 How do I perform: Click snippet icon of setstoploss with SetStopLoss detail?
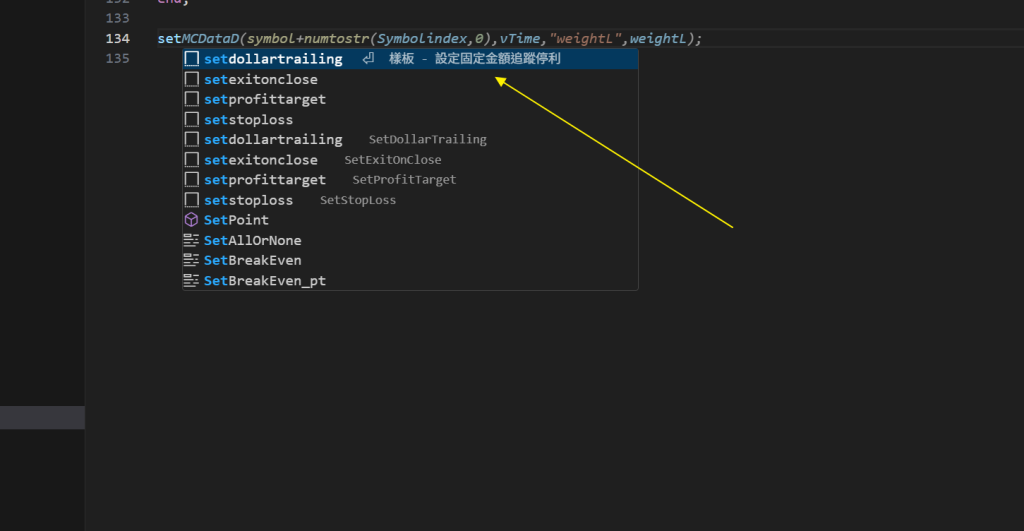[x=192, y=200]
